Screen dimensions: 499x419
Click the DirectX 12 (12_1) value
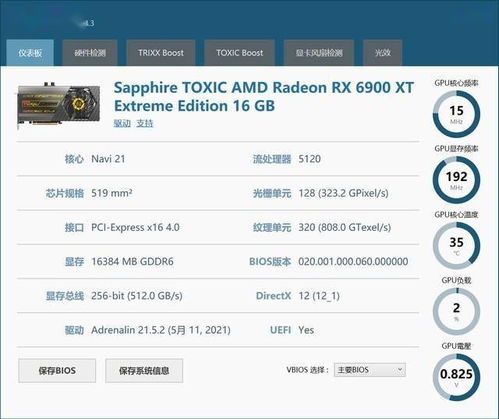click(x=319, y=296)
